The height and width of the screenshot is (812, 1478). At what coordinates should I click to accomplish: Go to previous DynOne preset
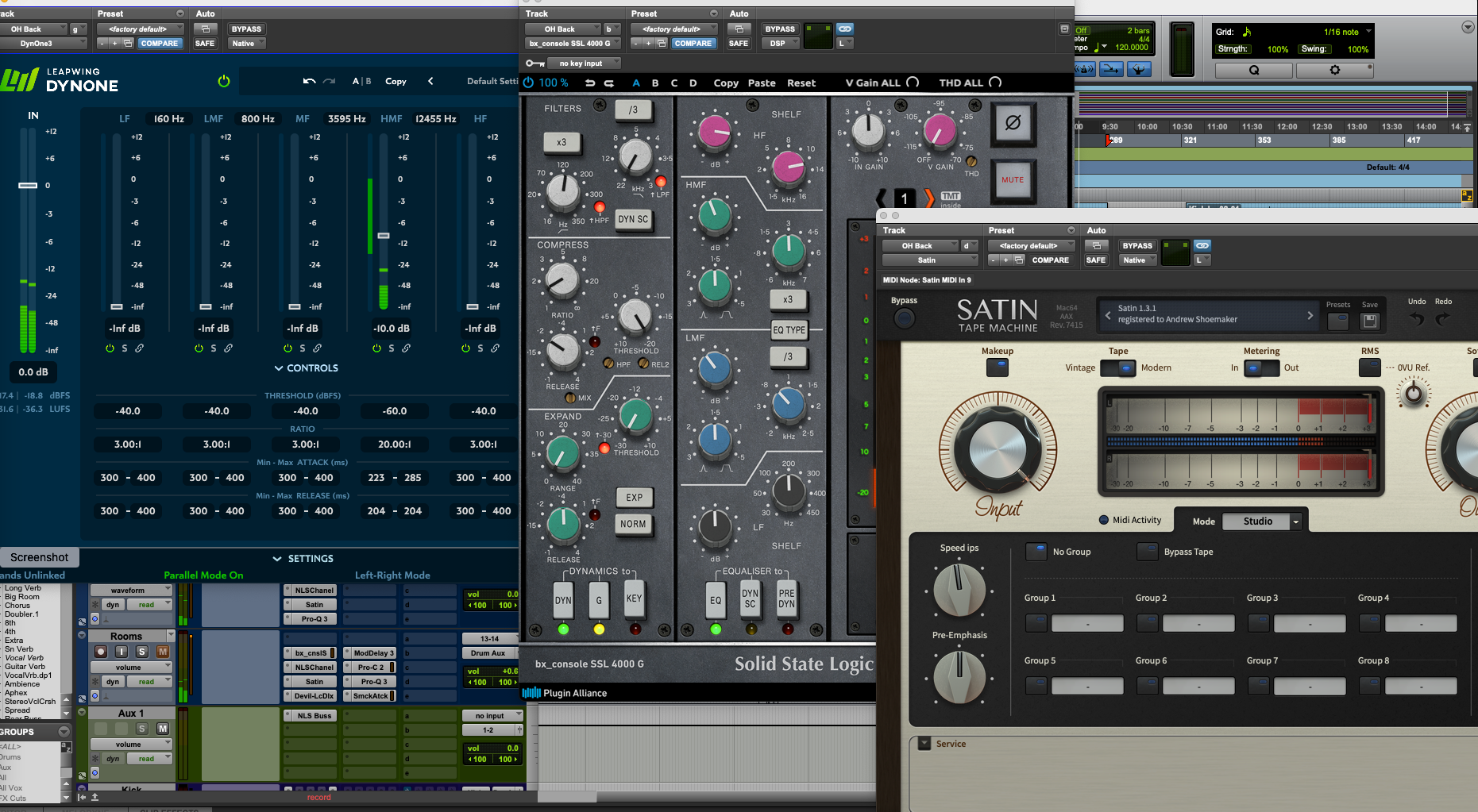coord(430,81)
